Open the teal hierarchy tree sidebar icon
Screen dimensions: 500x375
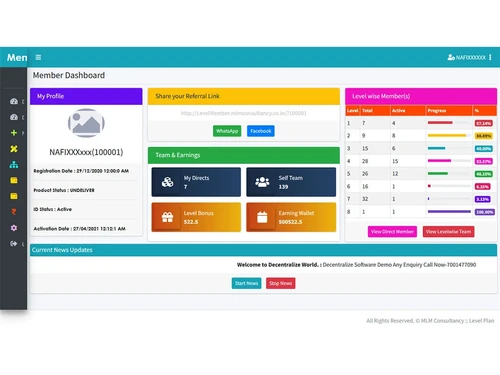coord(14,164)
